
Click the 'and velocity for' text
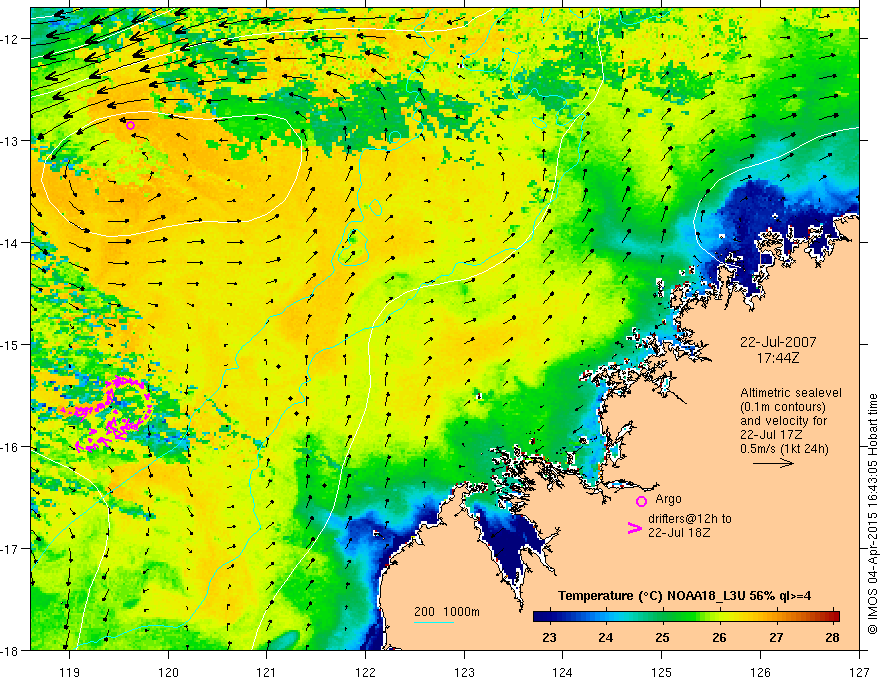pyautogui.click(x=783, y=421)
